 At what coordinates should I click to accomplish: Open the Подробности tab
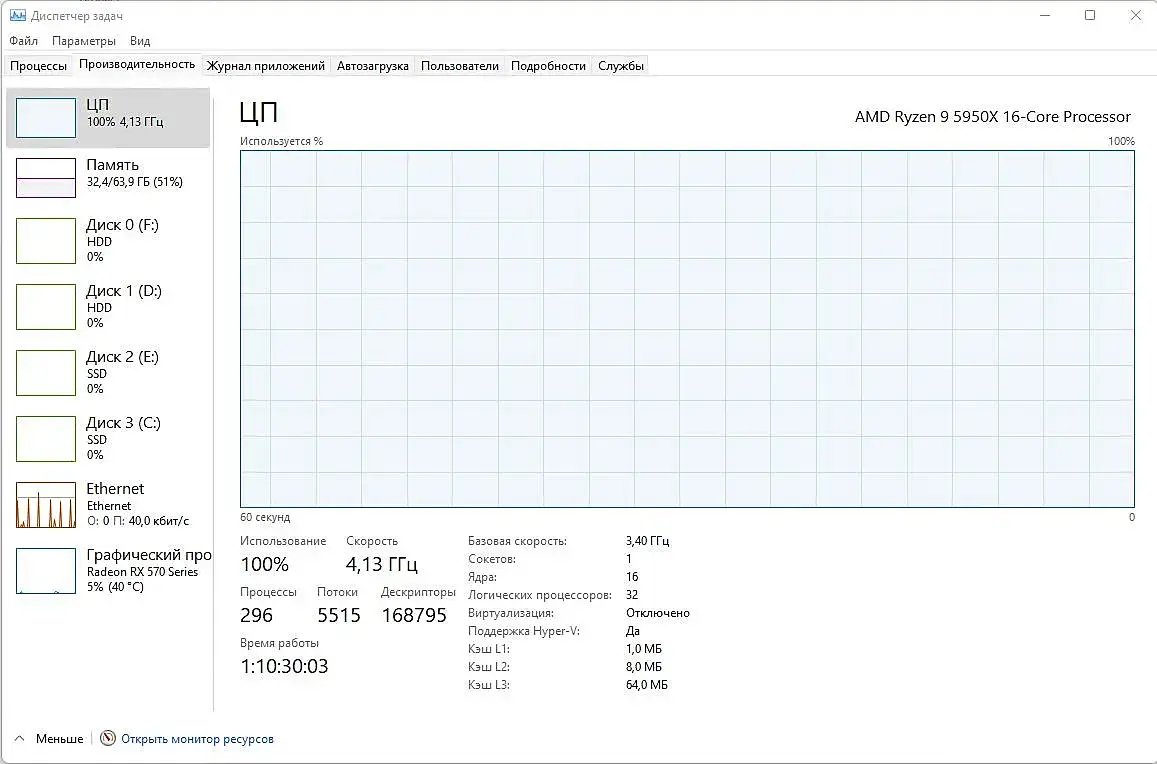[548, 66]
